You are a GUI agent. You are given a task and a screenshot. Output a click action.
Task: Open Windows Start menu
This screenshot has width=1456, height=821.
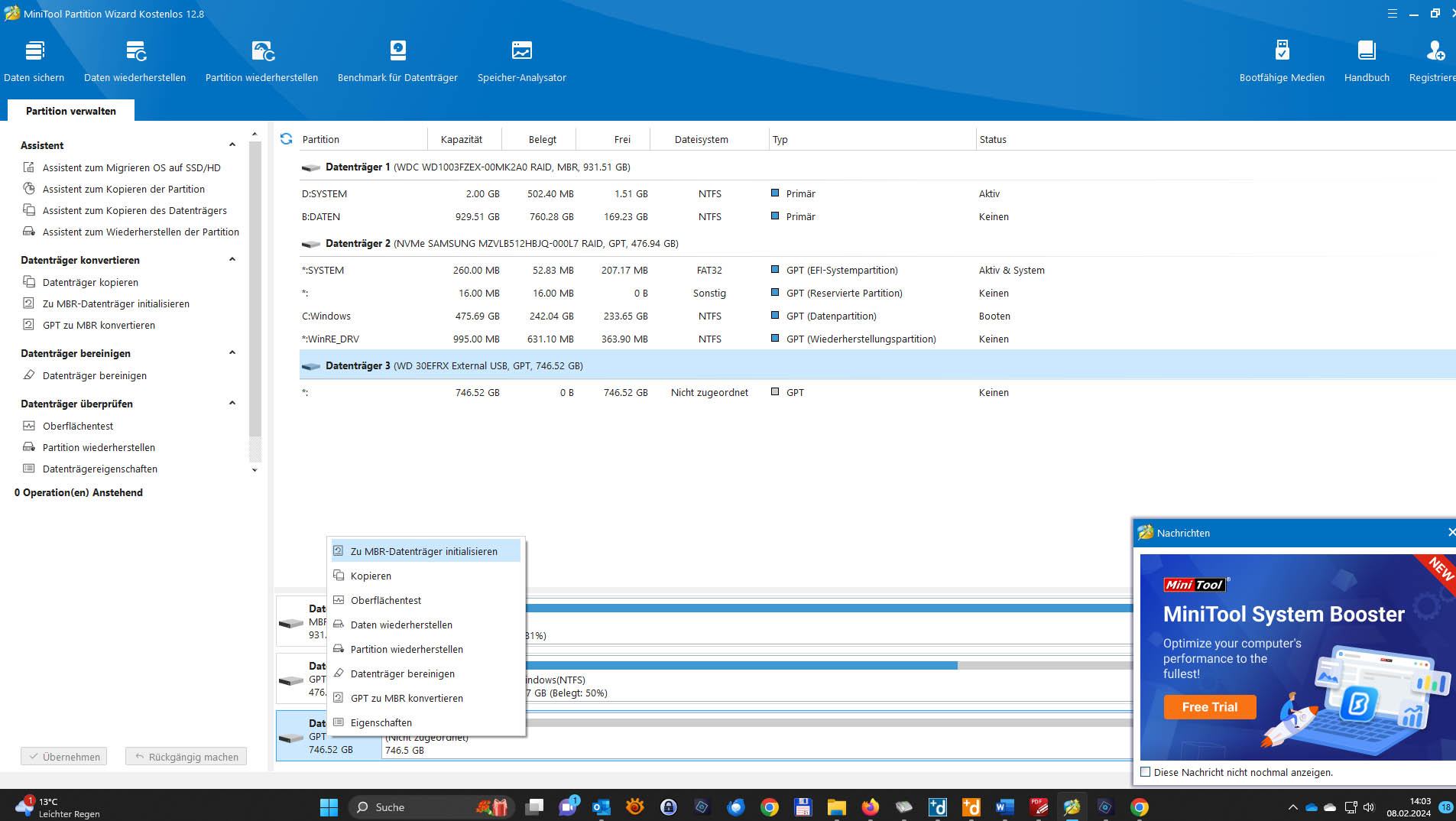(329, 806)
